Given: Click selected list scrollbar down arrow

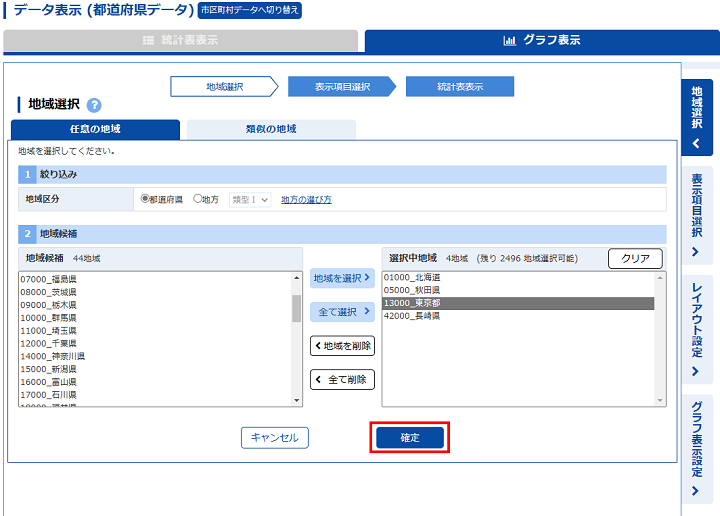Looking at the screenshot, I should pos(660,401).
